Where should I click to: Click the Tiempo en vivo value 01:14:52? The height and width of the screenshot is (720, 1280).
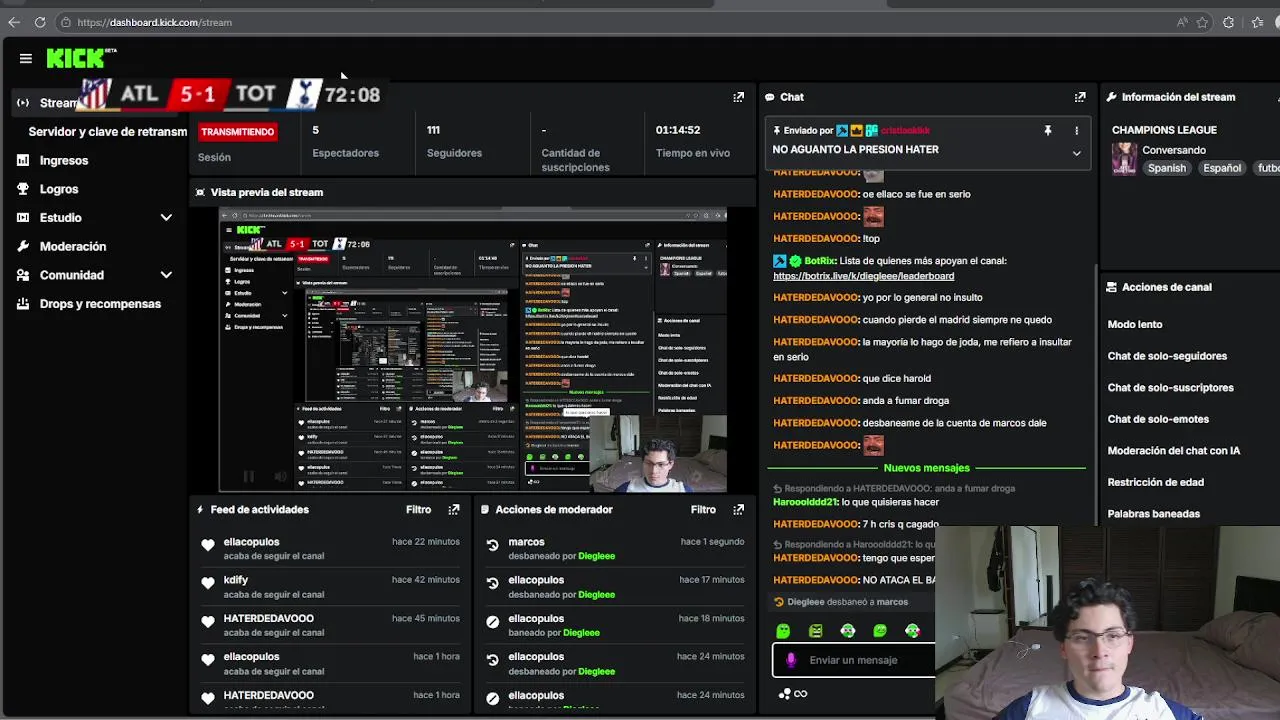click(678, 130)
